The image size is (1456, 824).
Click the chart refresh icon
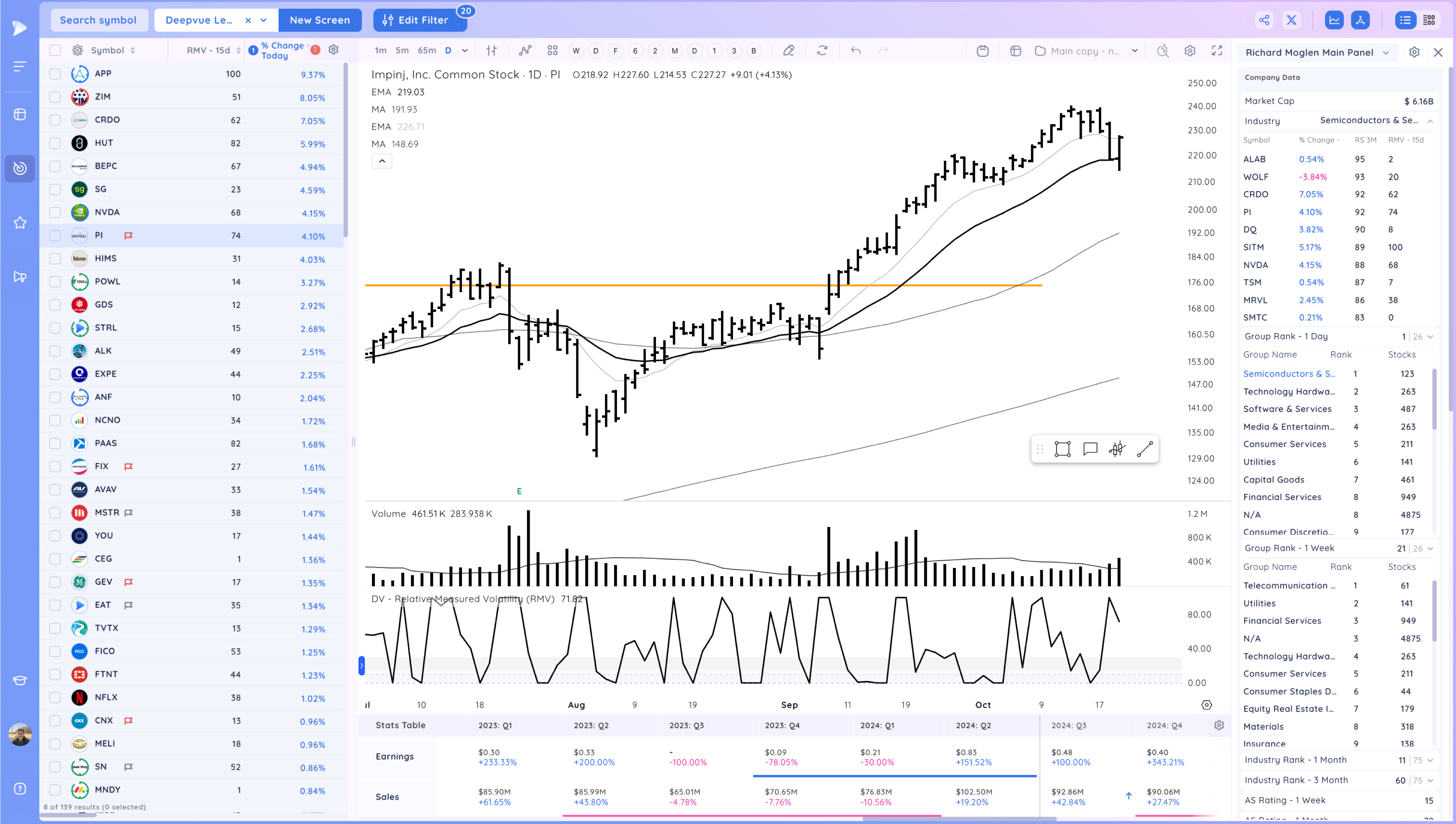click(822, 51)
